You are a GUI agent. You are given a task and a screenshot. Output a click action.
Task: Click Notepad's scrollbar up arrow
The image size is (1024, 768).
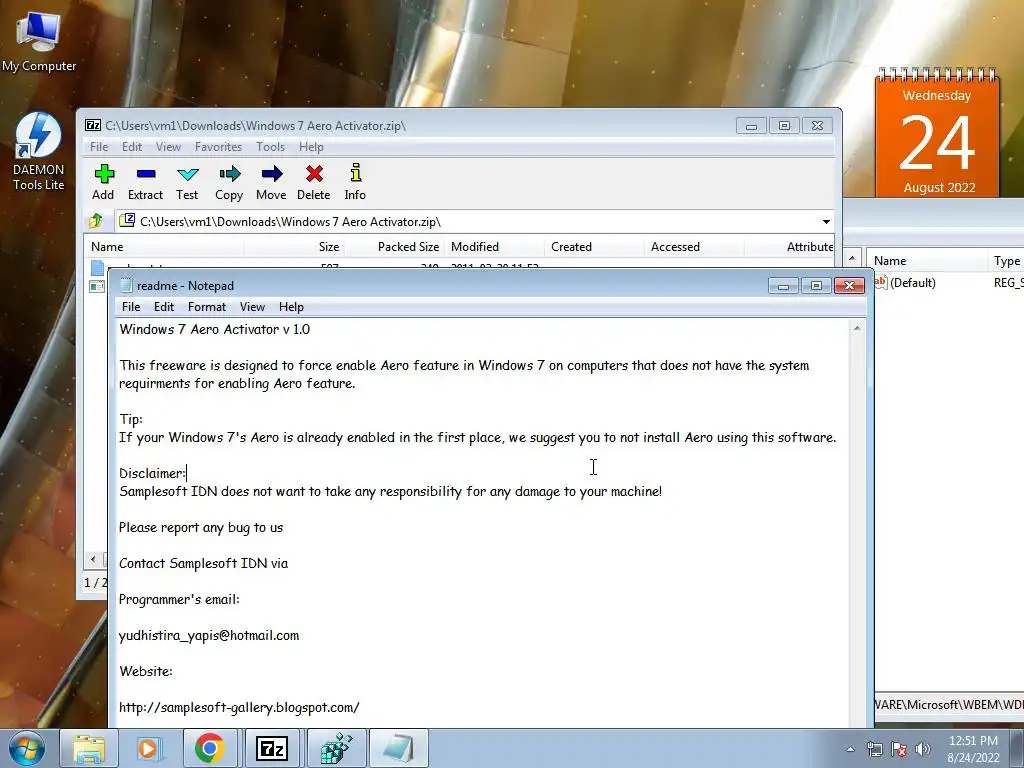click(857, 328)
